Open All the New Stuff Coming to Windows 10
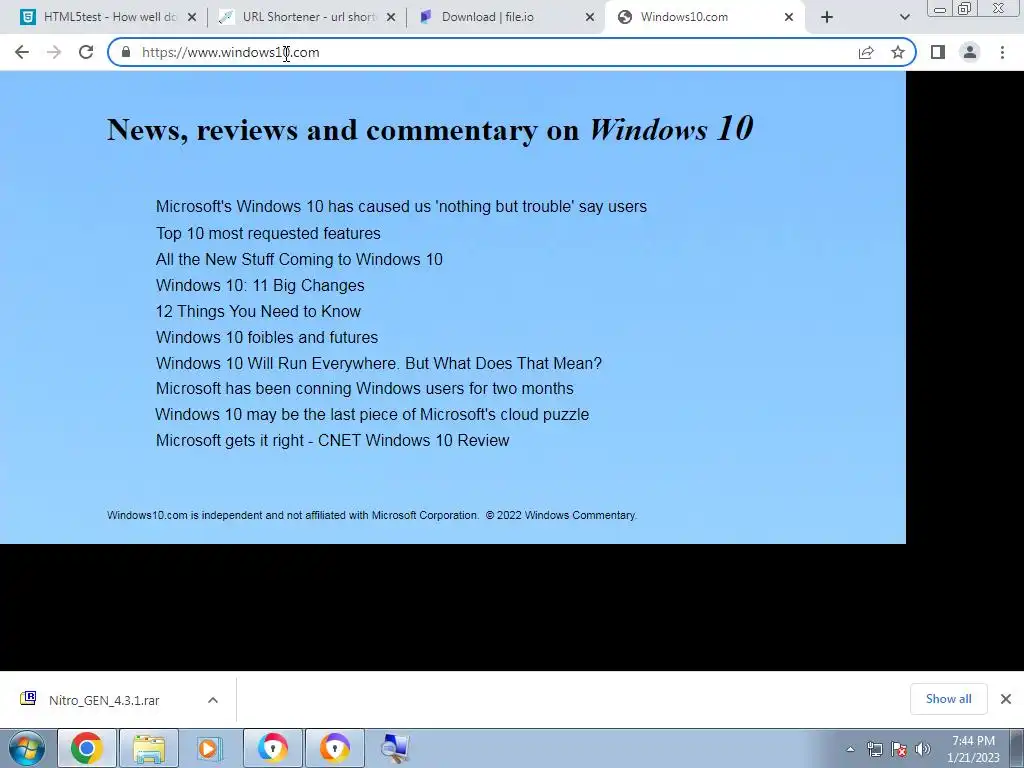Viewport: 1024px width, 768px height. 299,259
